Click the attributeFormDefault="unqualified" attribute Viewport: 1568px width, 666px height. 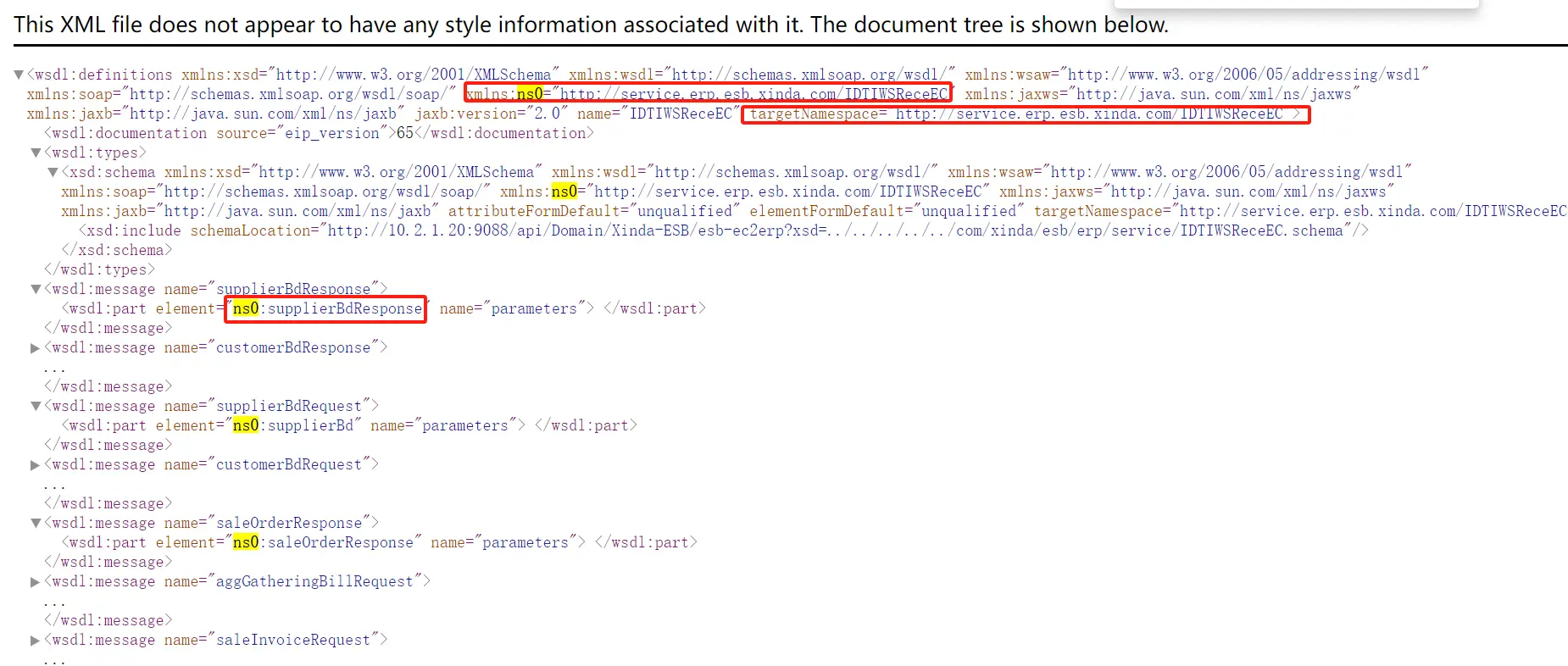pyautogui.click(x=594, y=211)
